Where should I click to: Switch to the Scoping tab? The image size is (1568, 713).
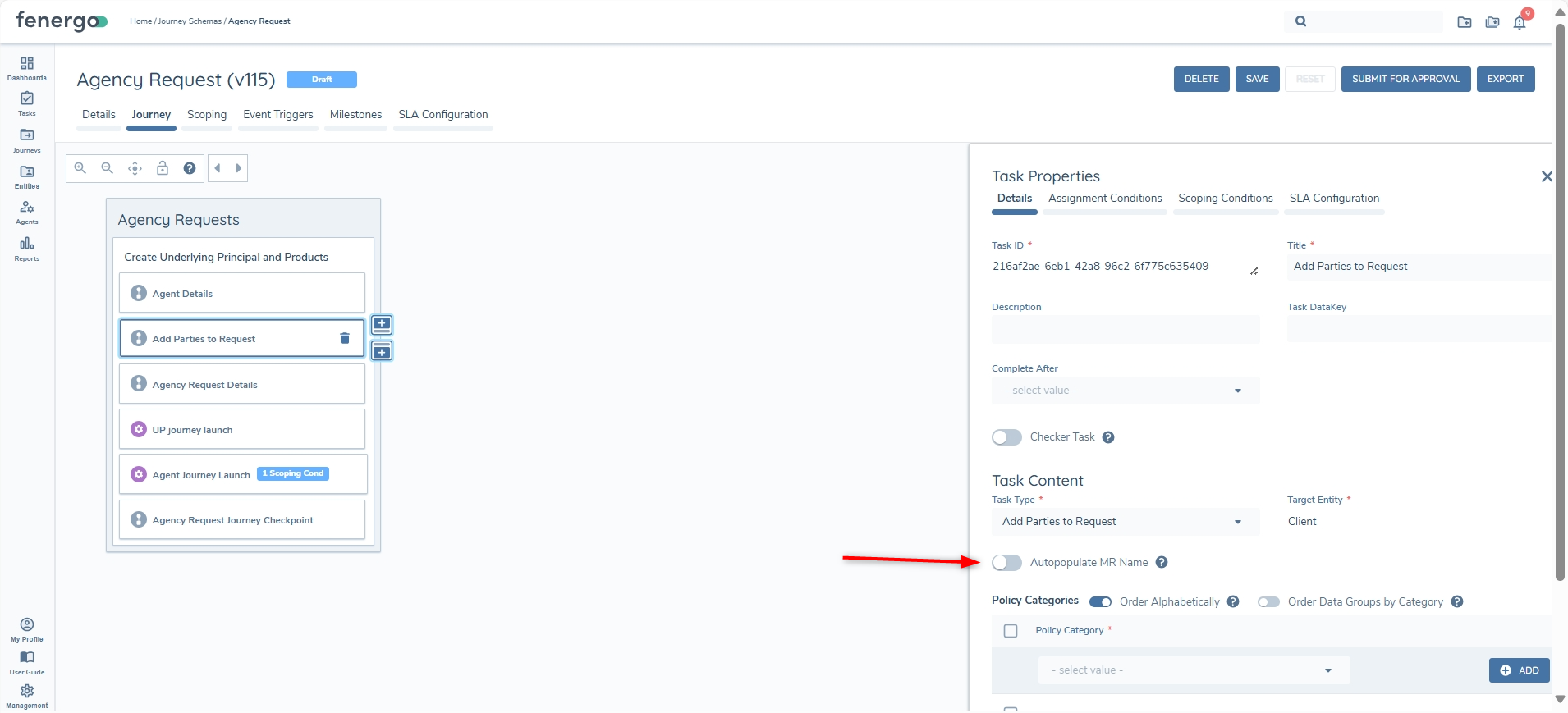pyautogui.click(x=207, y=115)
